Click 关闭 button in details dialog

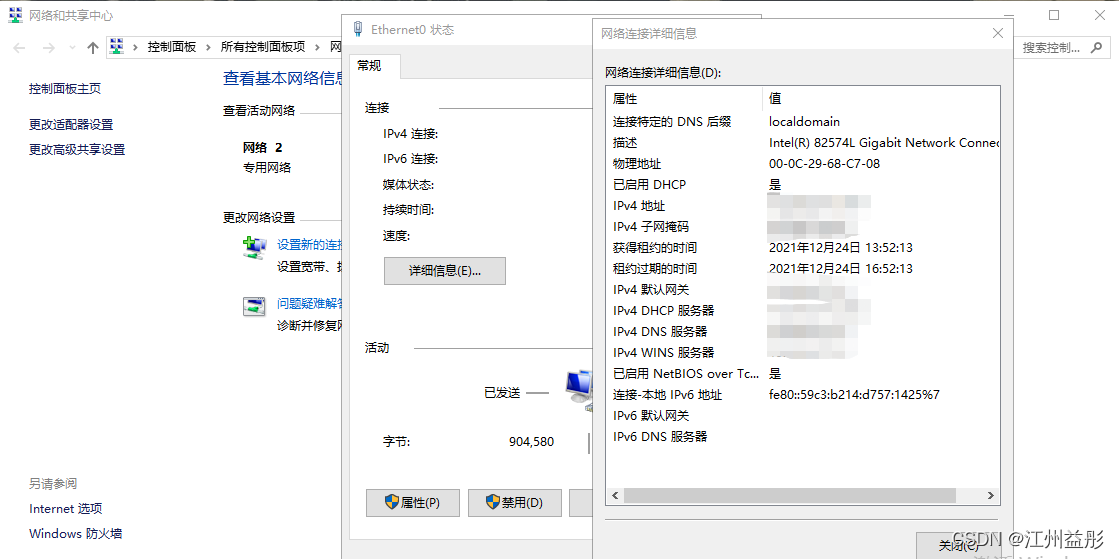click(x=958, y=545)
